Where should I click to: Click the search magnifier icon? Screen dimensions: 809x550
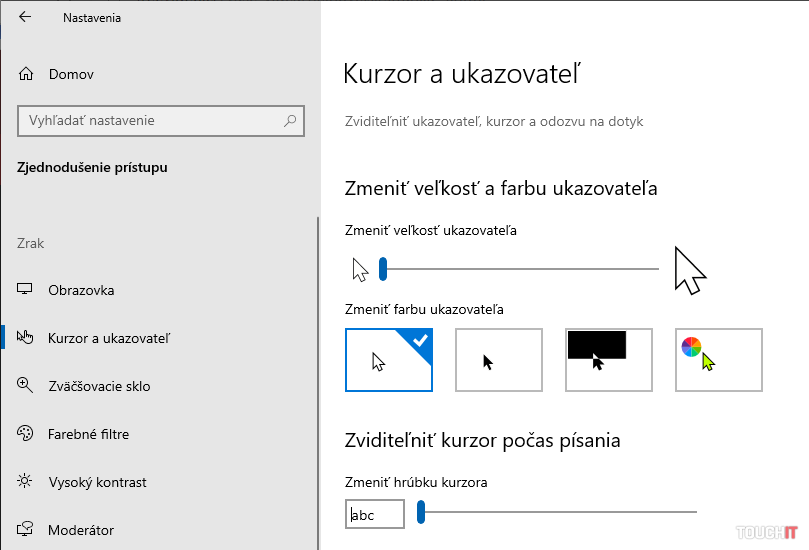(x=290, y=121)
